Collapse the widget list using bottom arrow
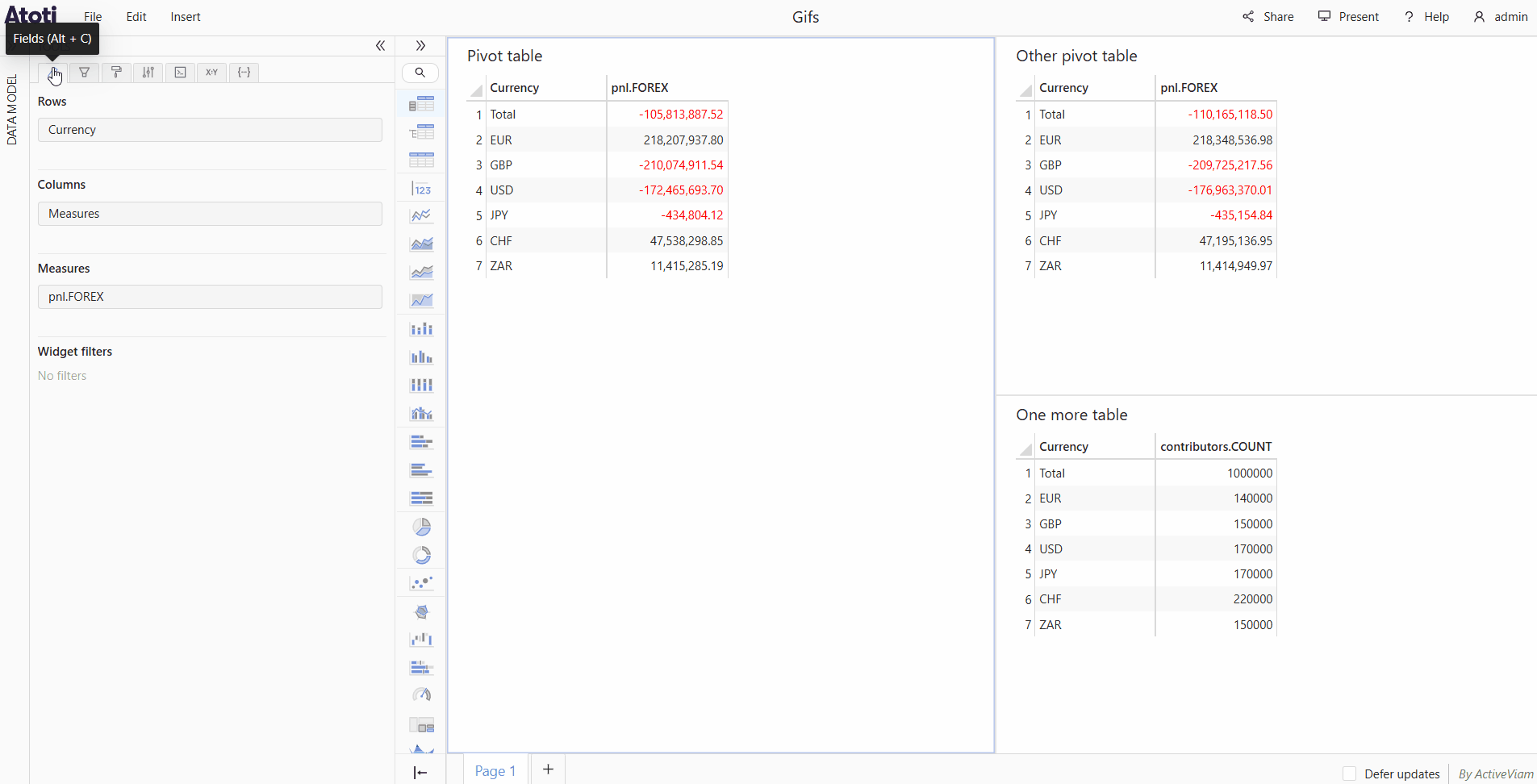 pos(420,772)
